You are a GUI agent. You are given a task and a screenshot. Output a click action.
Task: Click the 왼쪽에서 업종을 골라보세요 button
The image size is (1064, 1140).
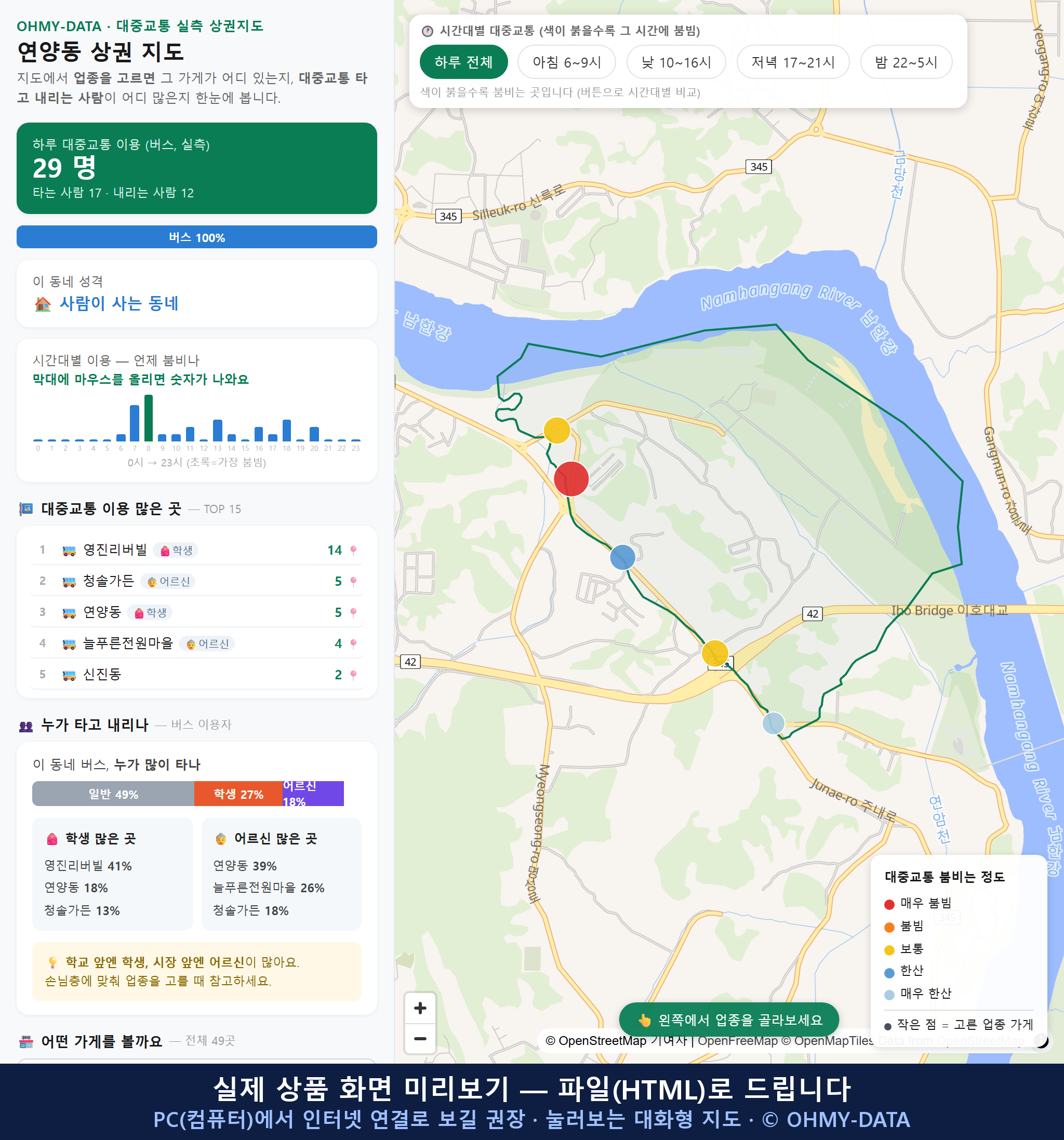click(729, 1020)
